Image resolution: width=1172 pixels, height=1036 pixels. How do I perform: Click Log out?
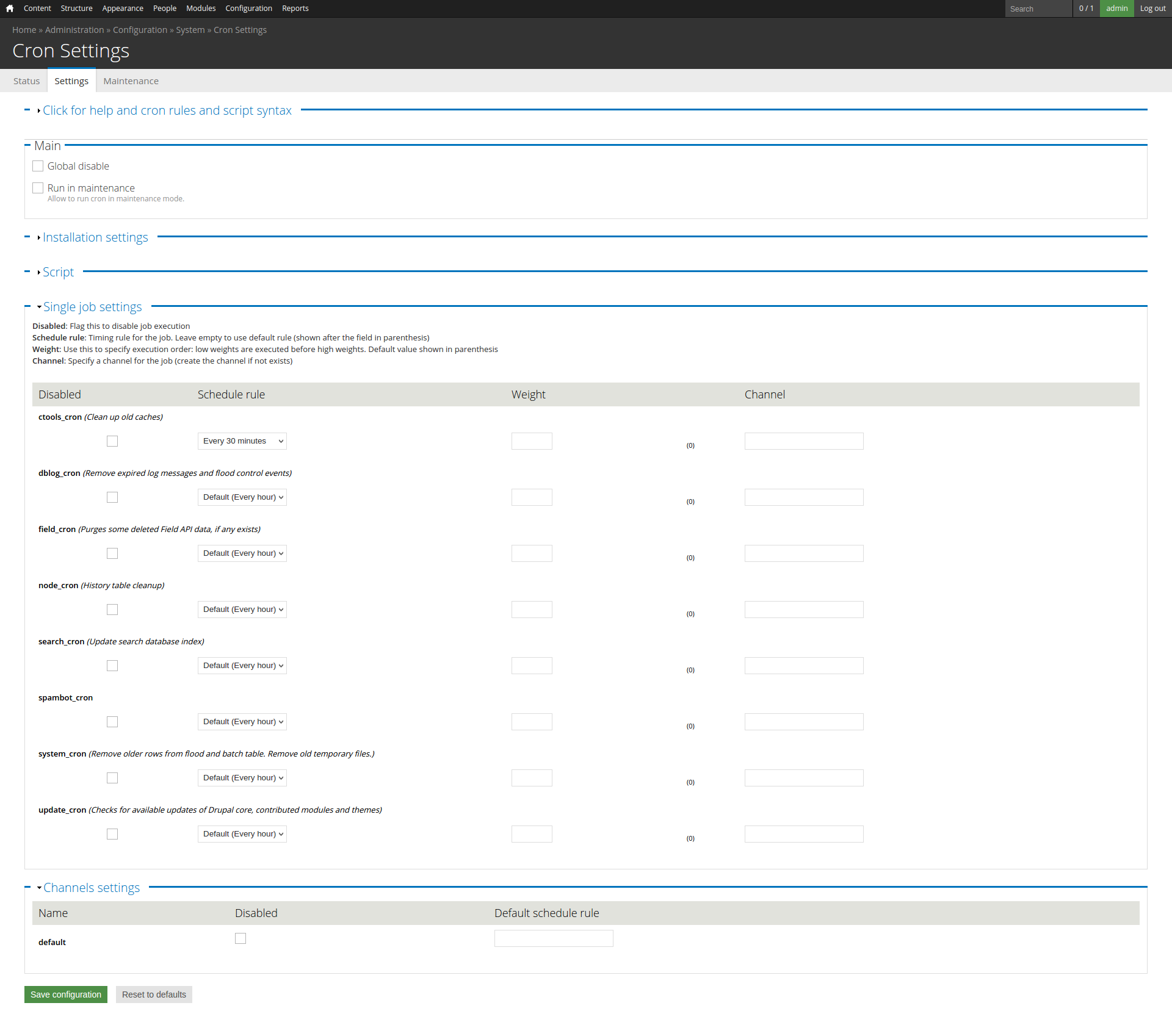click(x=1152, y=9)
